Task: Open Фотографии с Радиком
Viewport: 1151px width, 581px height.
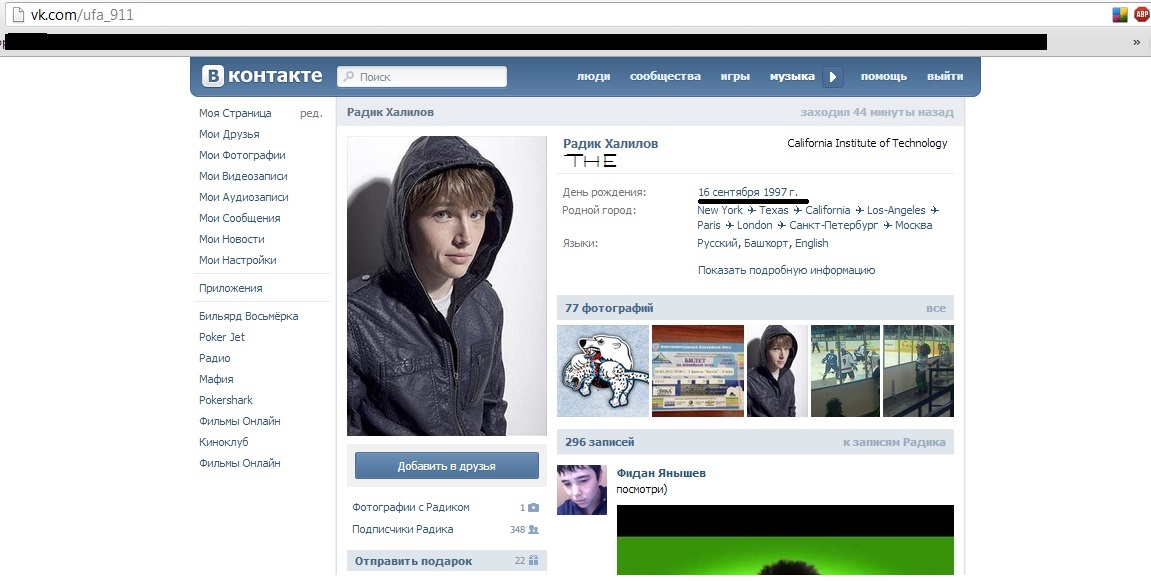Action: click(410, 508)
